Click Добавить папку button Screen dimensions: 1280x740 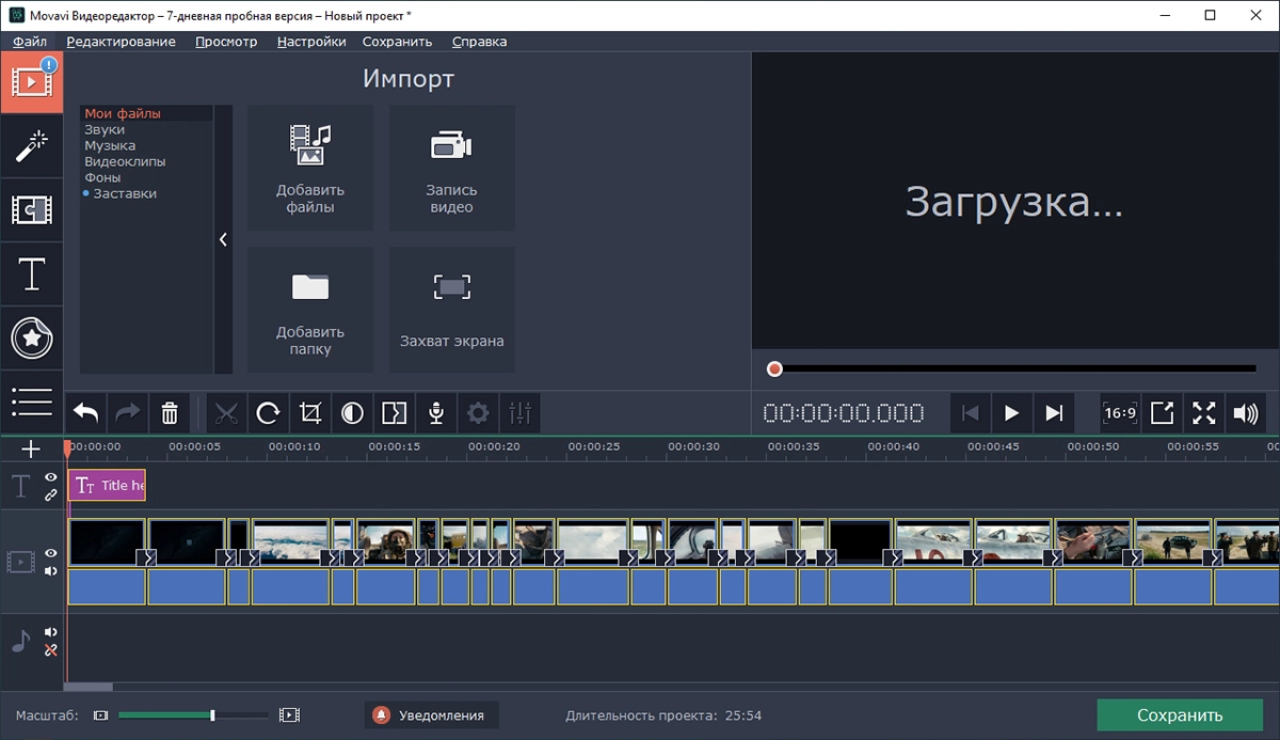coord(310,310)
